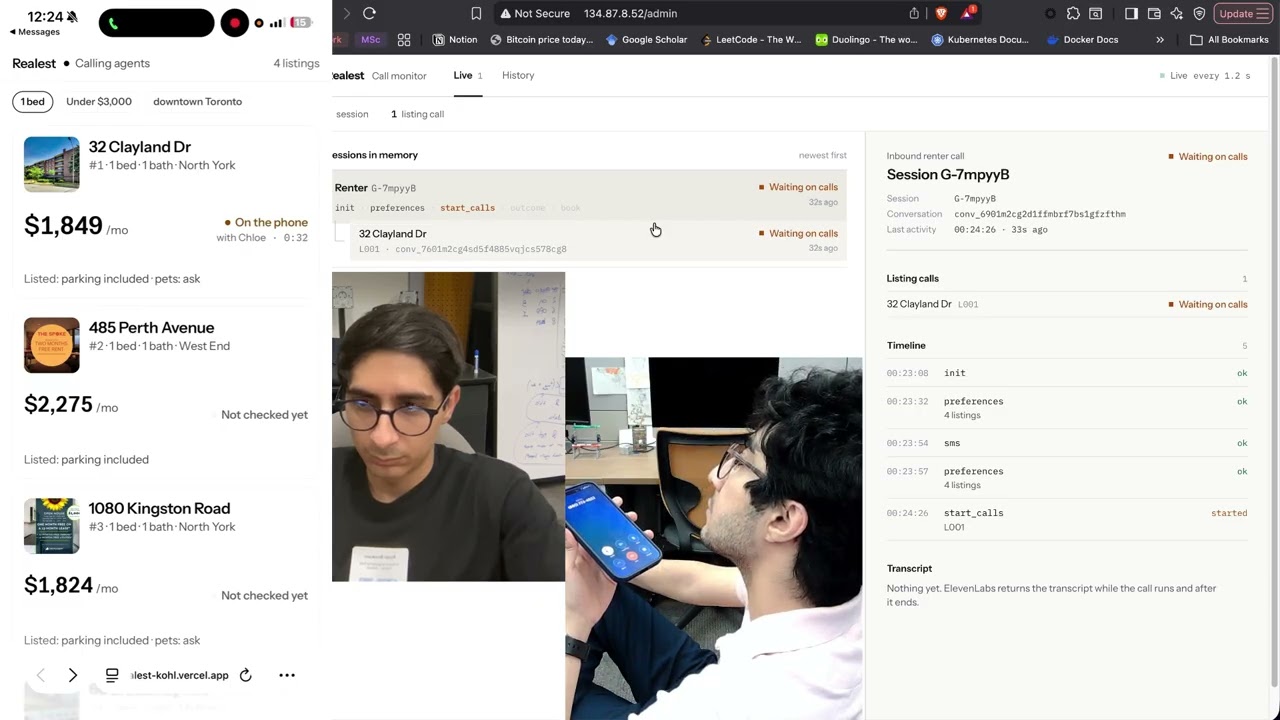Open the 1080 Kingston Road listing photo
The width and height of the screenshot is (1280, 720).
click(52, 526)
